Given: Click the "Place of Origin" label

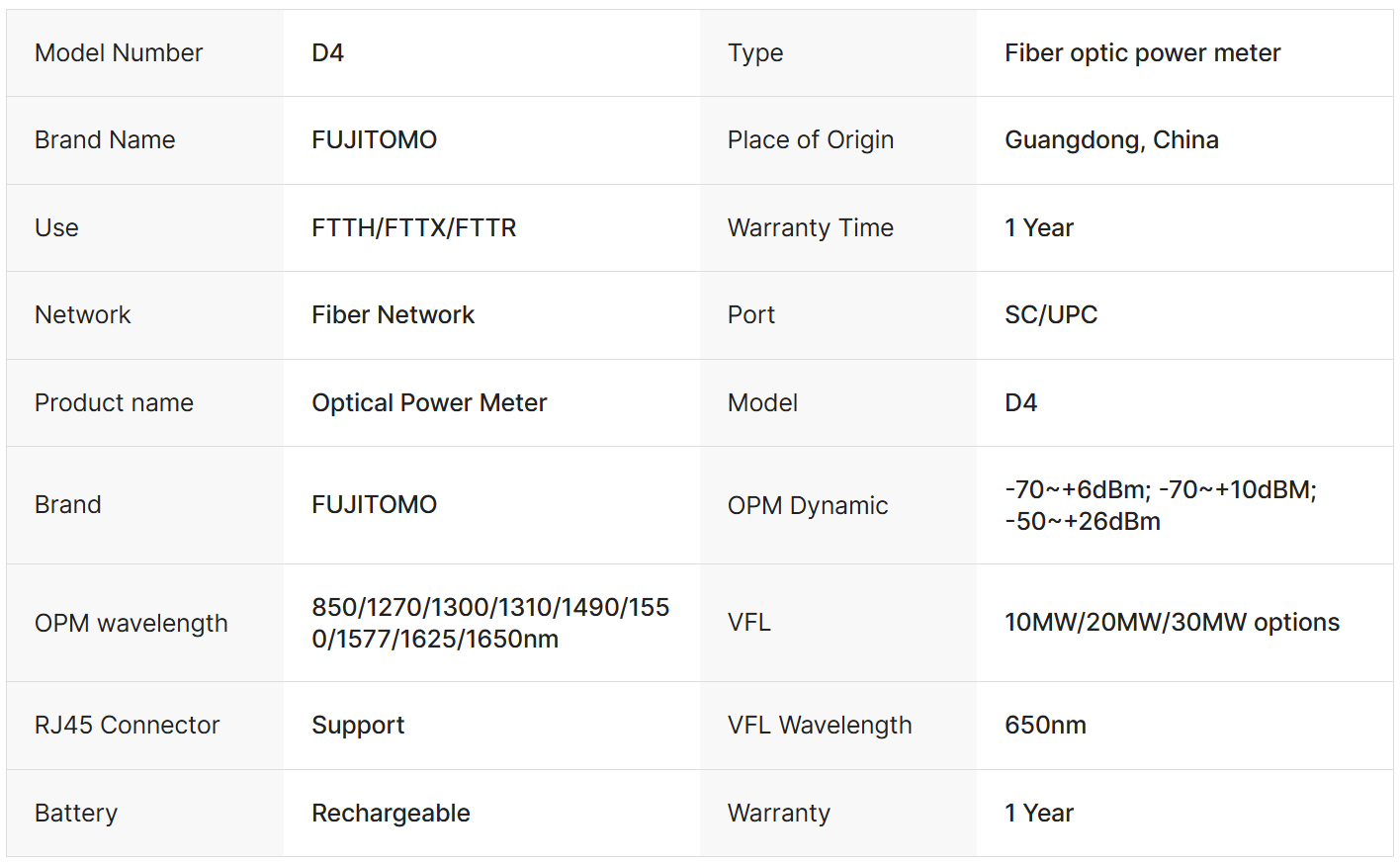Looking at the screenshot, I should pos(810,140).
